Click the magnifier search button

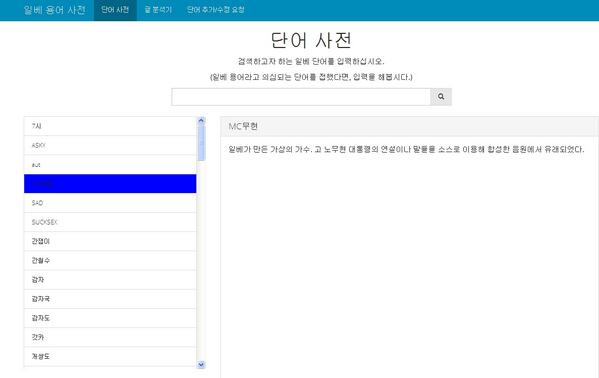(x=440, y=97)
